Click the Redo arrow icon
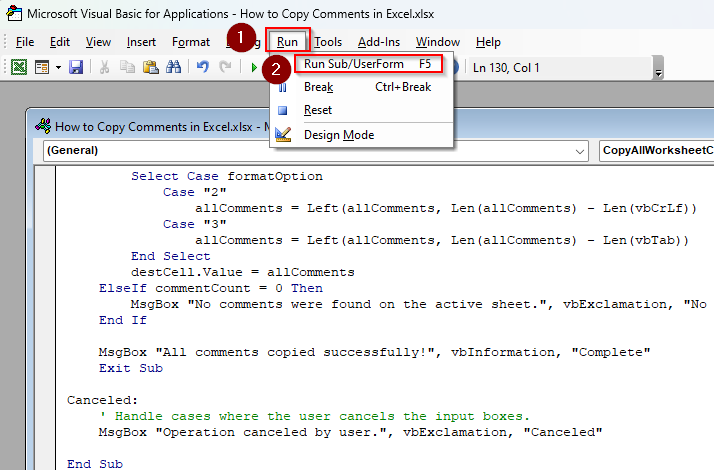The width and height of the screenshot is (714, 470). [225, 67]
